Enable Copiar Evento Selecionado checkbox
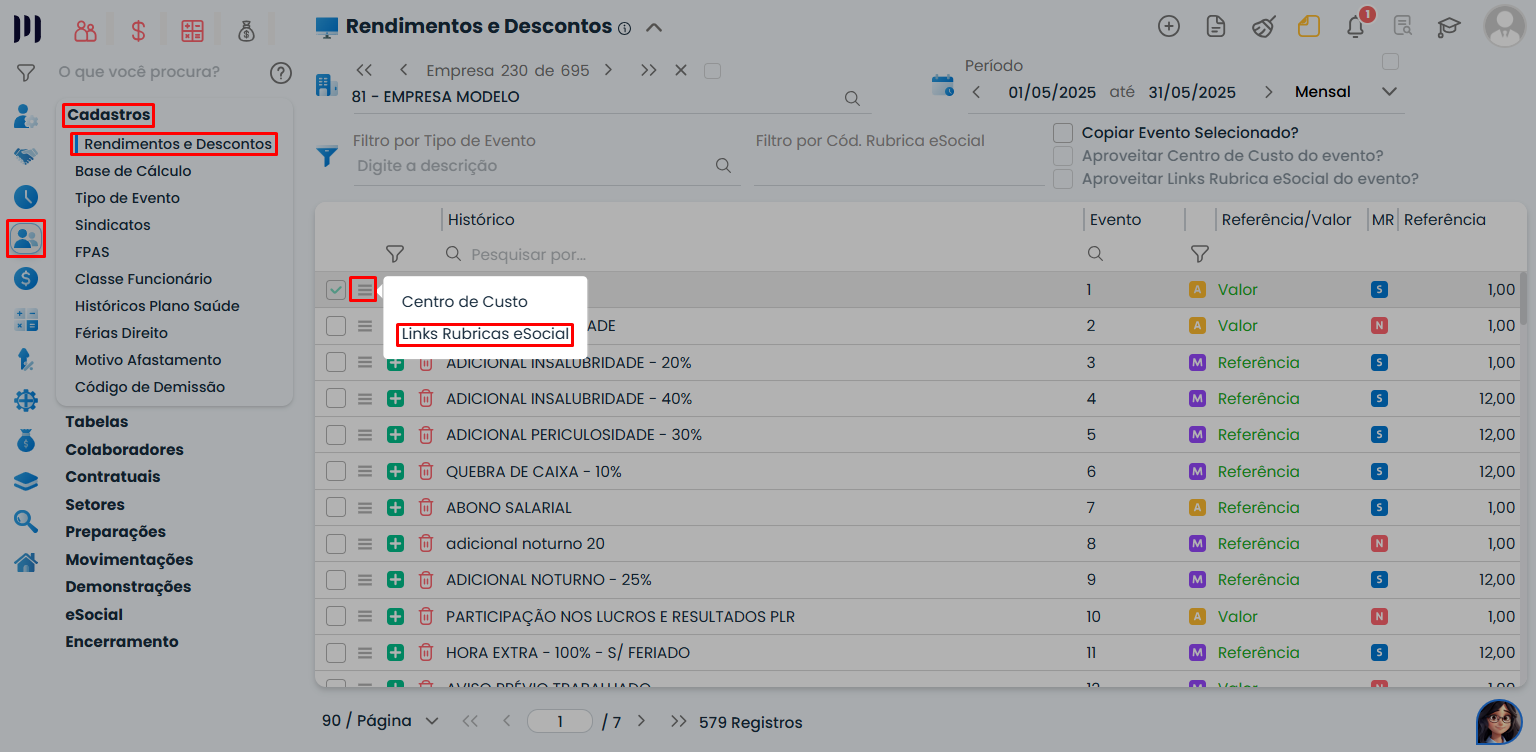 1063,133
